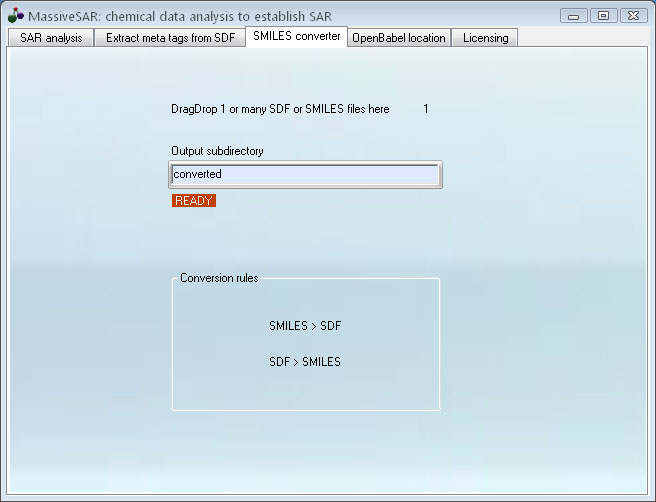656x502 pixels.
Task: Click the Output subdirectory label
Action: (217, 151)
